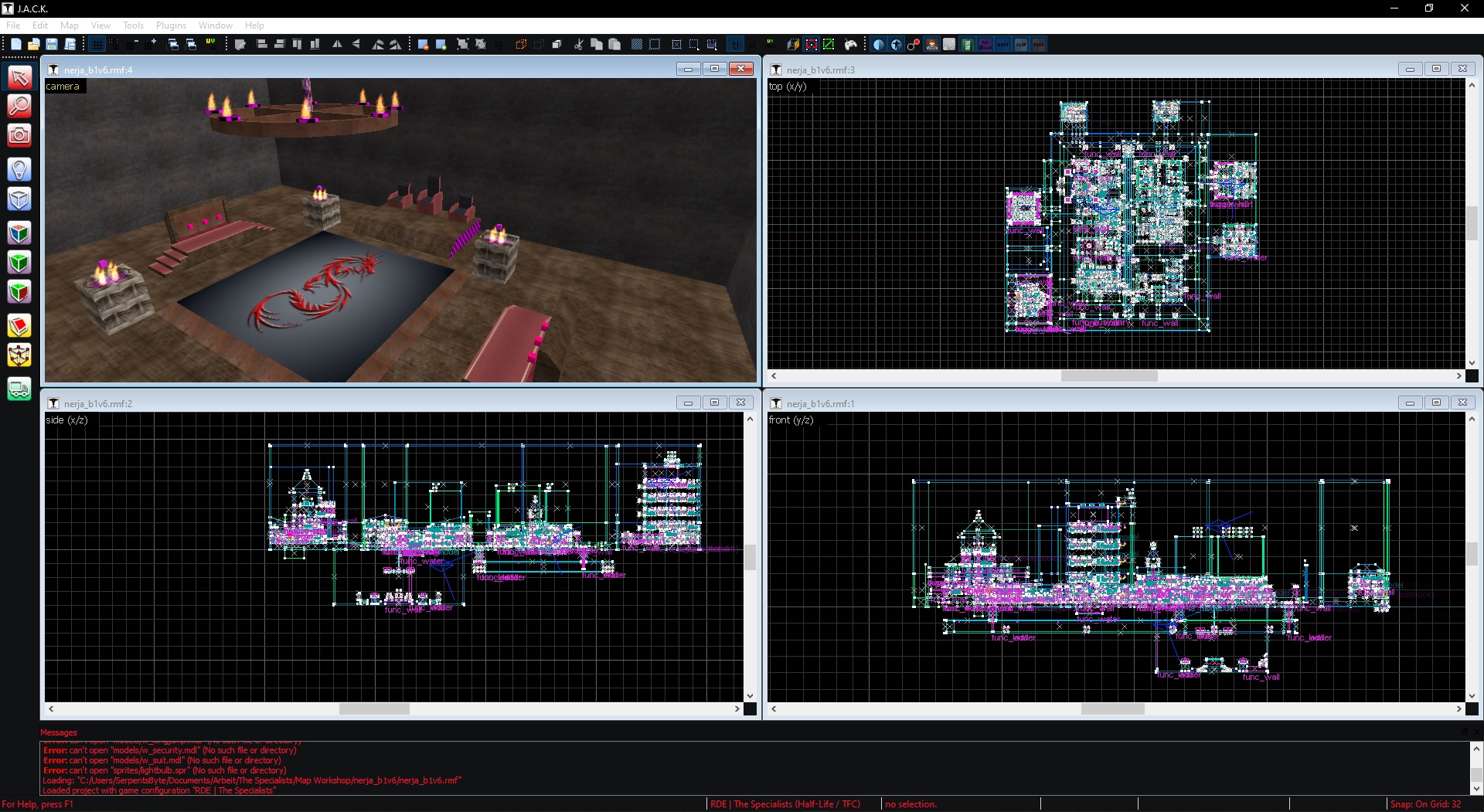Toggle the CLIP visibility filter
This screenshot has height=812, width=1484.
[1020, 45]
